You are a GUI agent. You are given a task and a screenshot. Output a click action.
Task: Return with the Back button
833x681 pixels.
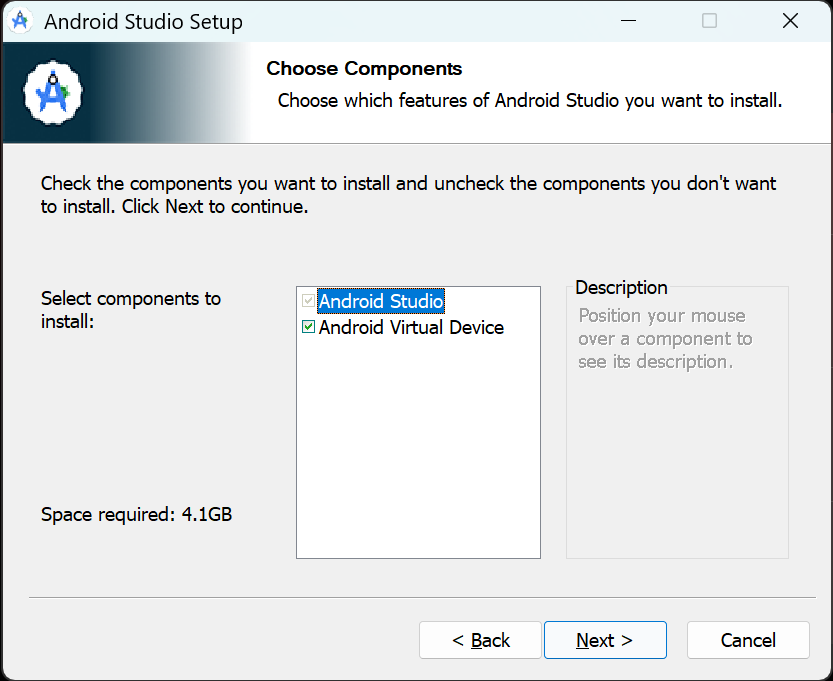tap(480, 640)
